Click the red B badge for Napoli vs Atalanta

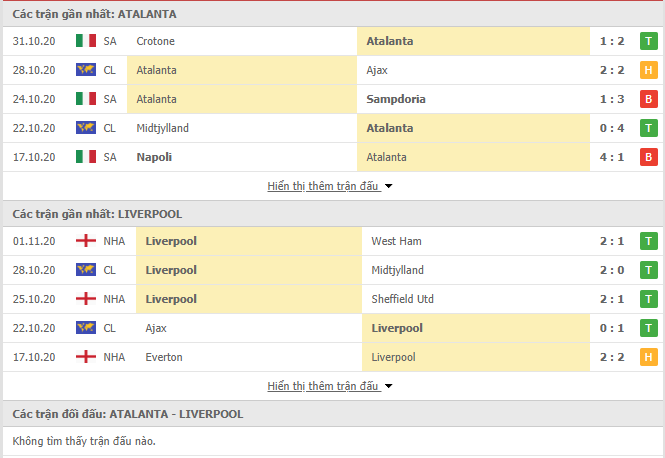tap(648, 157)
